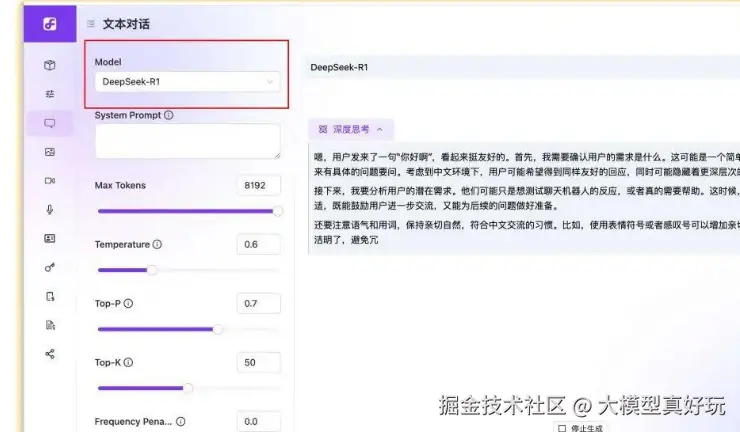This screenshot has height=432, width=740.
Task: Open the Model dropdown showing DeepSeek-R1
Action: coord(187,82)
